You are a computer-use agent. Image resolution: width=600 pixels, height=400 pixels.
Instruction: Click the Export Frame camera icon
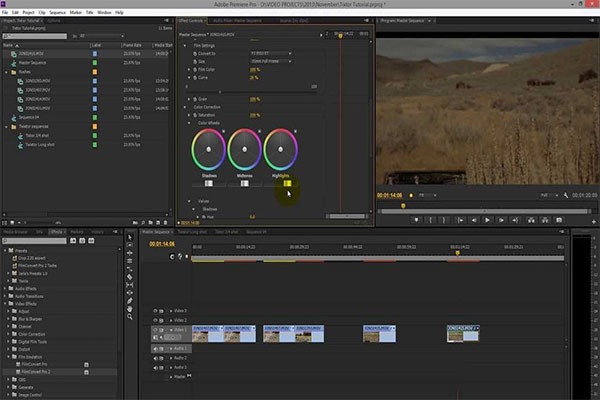click(559, 220)
